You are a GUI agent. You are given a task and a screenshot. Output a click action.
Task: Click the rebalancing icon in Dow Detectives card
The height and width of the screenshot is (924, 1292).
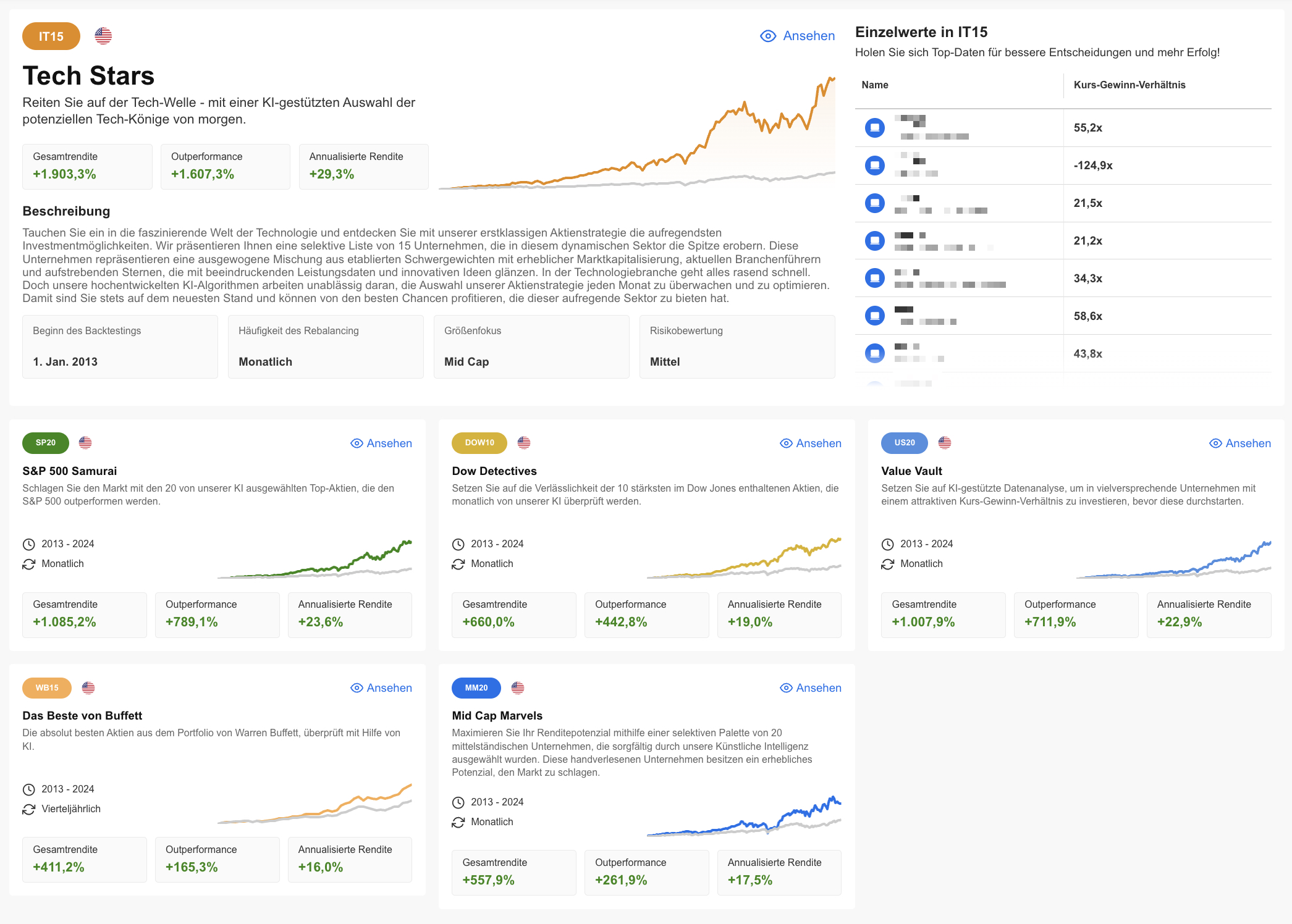click(458, 564)
